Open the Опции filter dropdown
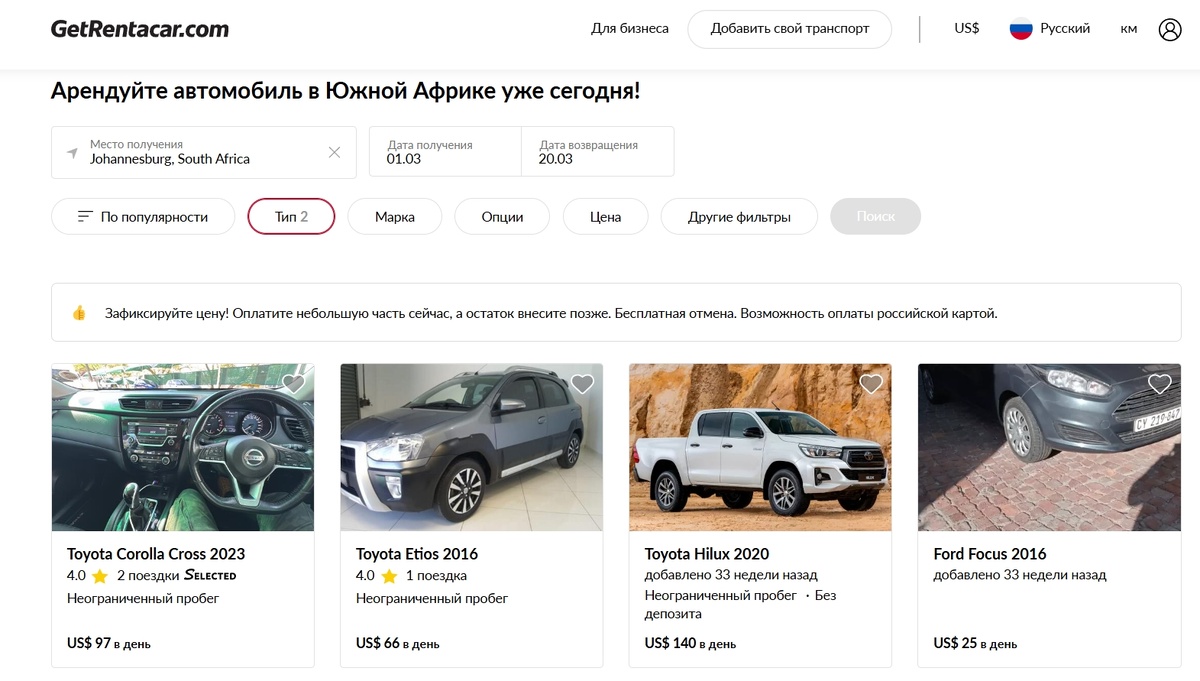The height and width of the screenshot is (681, 1200). [502, 217]
